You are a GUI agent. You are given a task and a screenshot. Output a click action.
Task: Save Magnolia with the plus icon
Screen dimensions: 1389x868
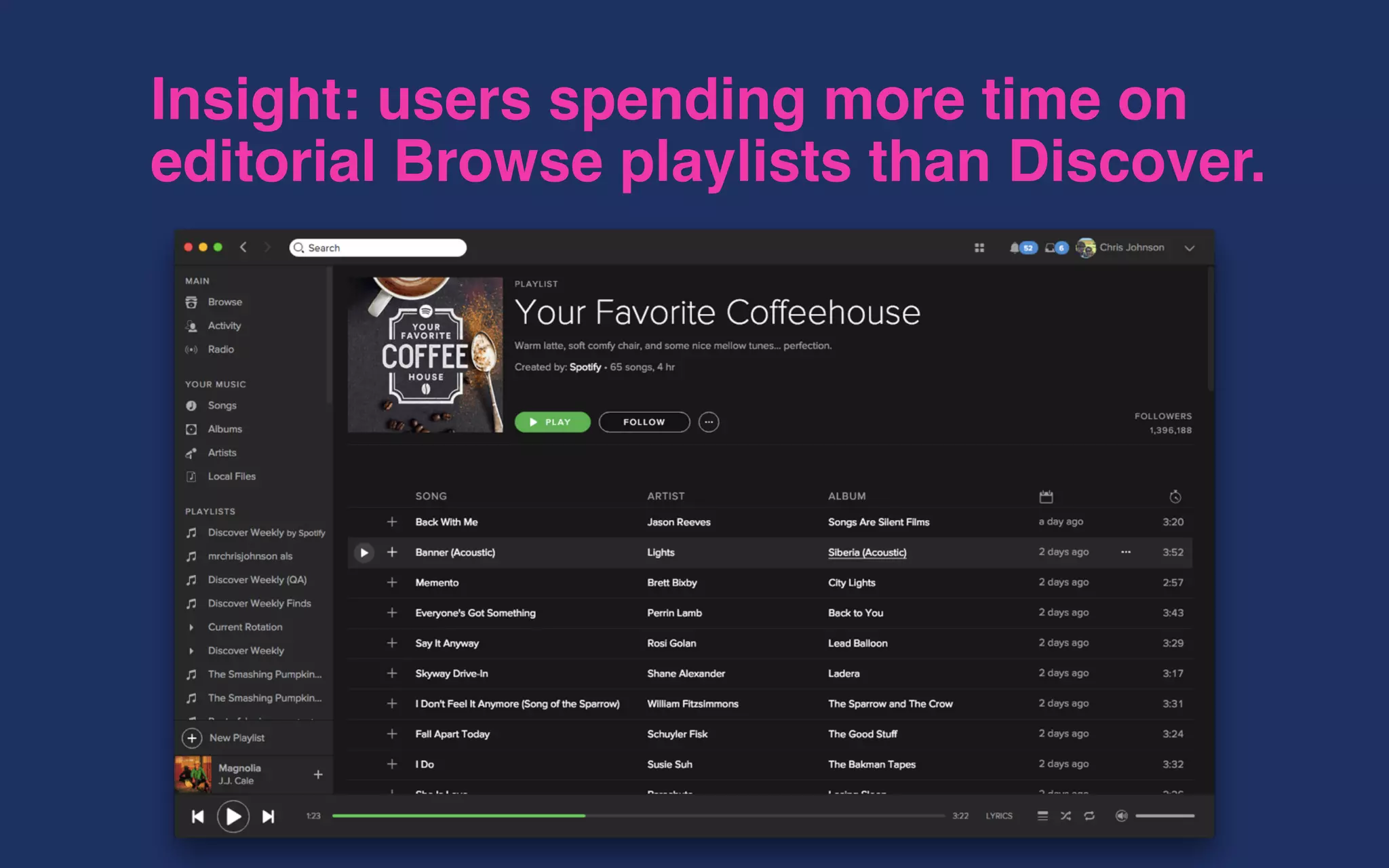point(318,774)
